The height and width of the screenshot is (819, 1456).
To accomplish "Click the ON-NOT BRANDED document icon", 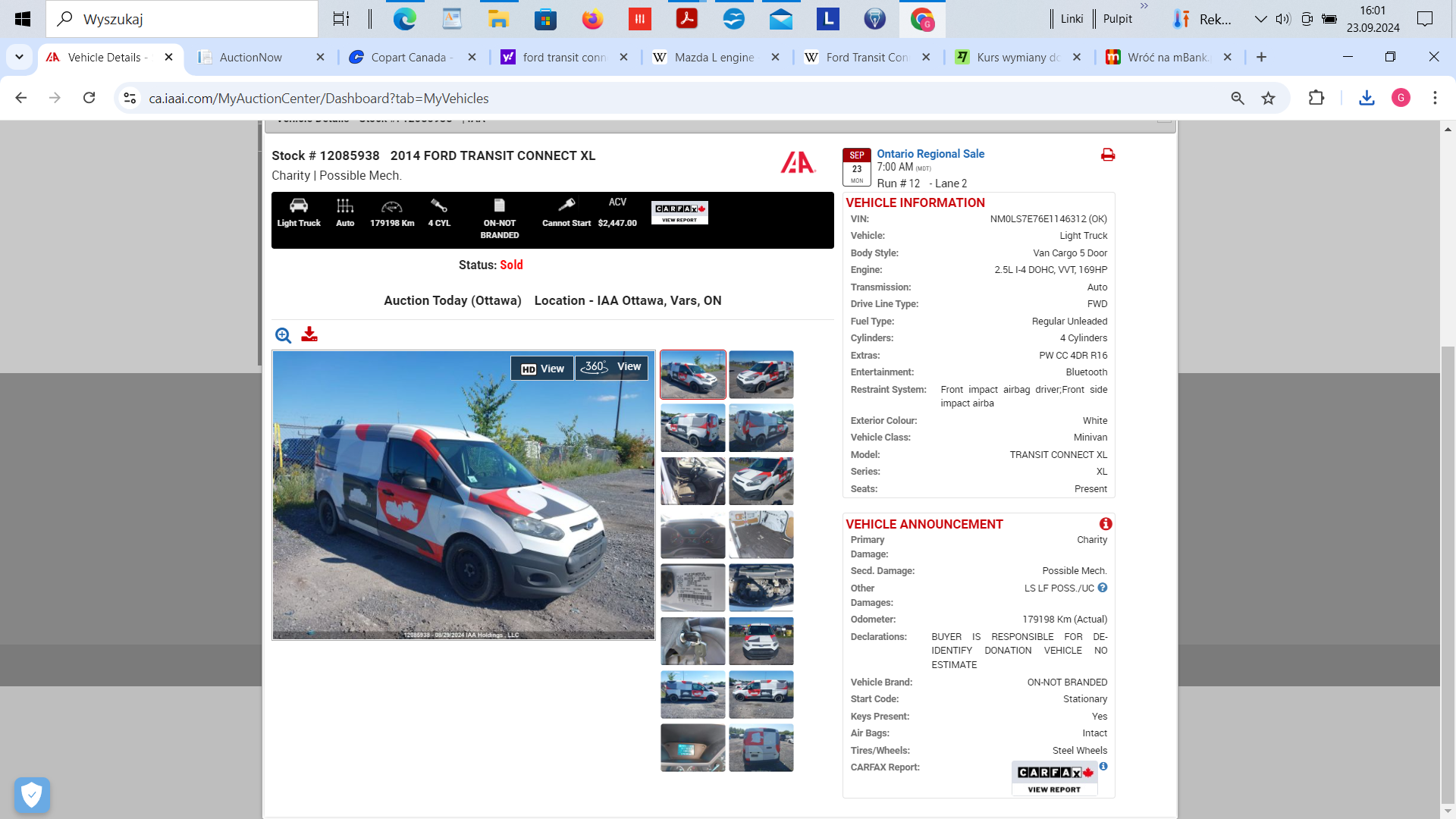I will [499, 206].
